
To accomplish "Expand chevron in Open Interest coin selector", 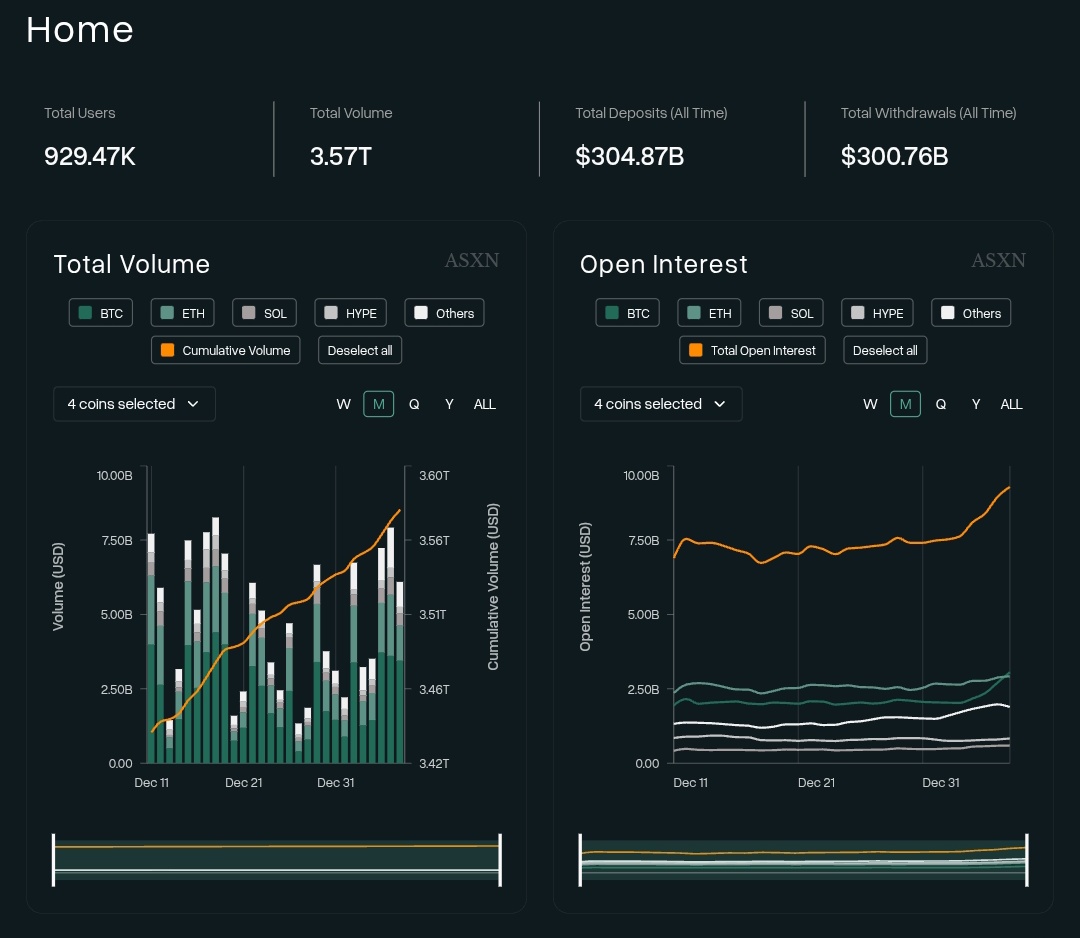I will [720, 404].
